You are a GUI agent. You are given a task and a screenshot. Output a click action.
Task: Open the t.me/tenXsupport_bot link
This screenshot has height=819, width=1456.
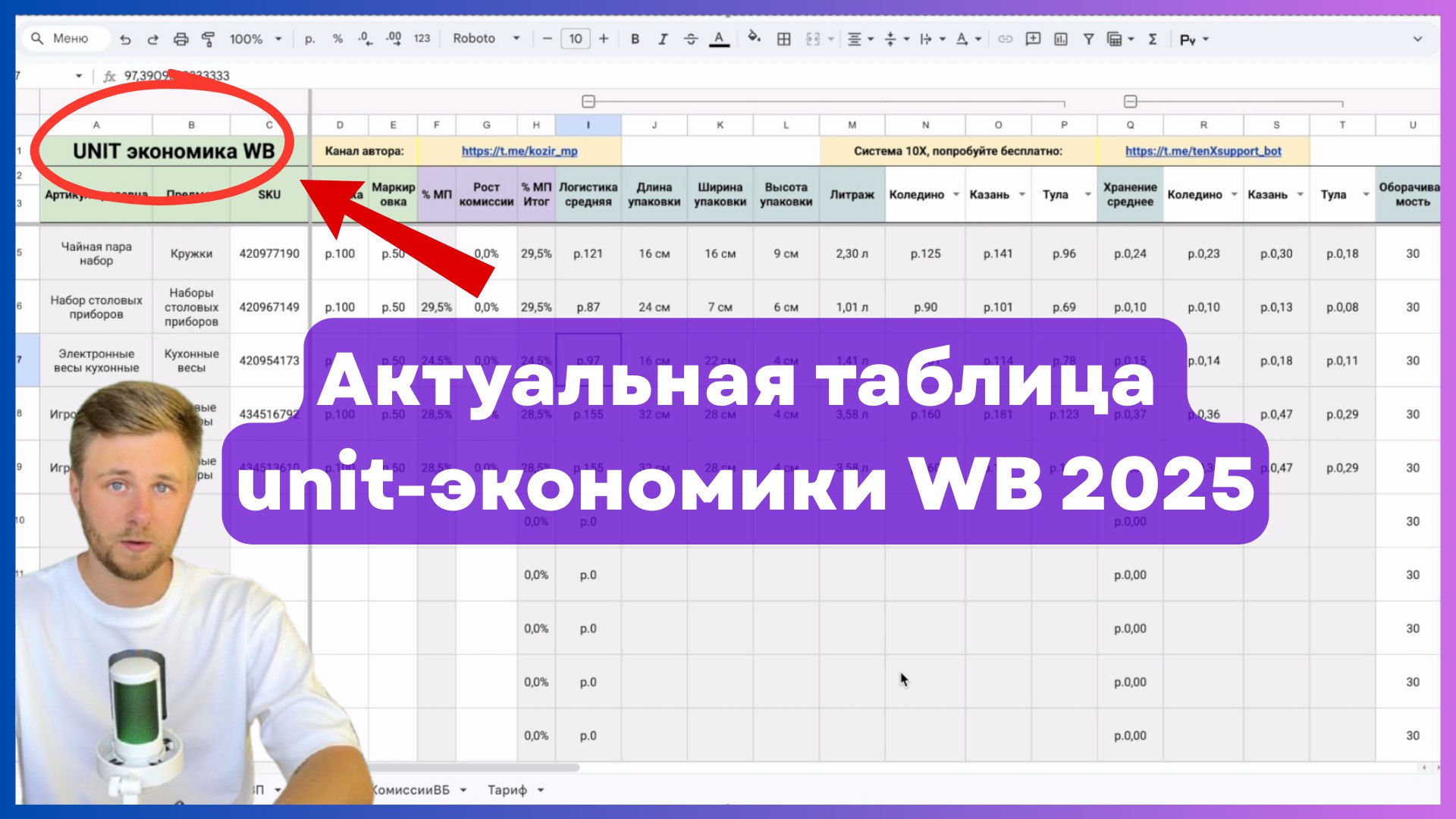(1203, 151)
